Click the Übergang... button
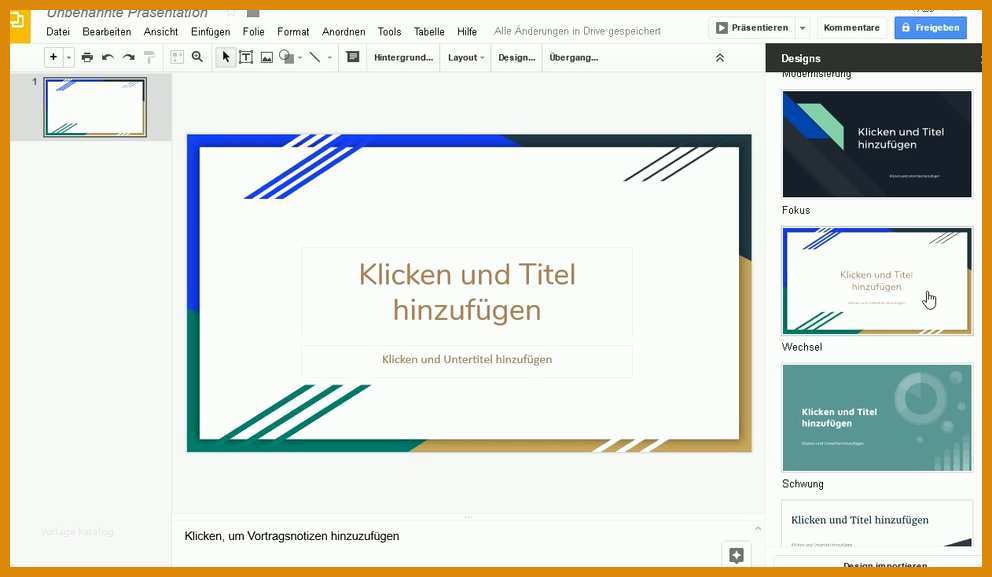Image resolution: width=992 pixels, height=577 pixels. click(573, 58)
